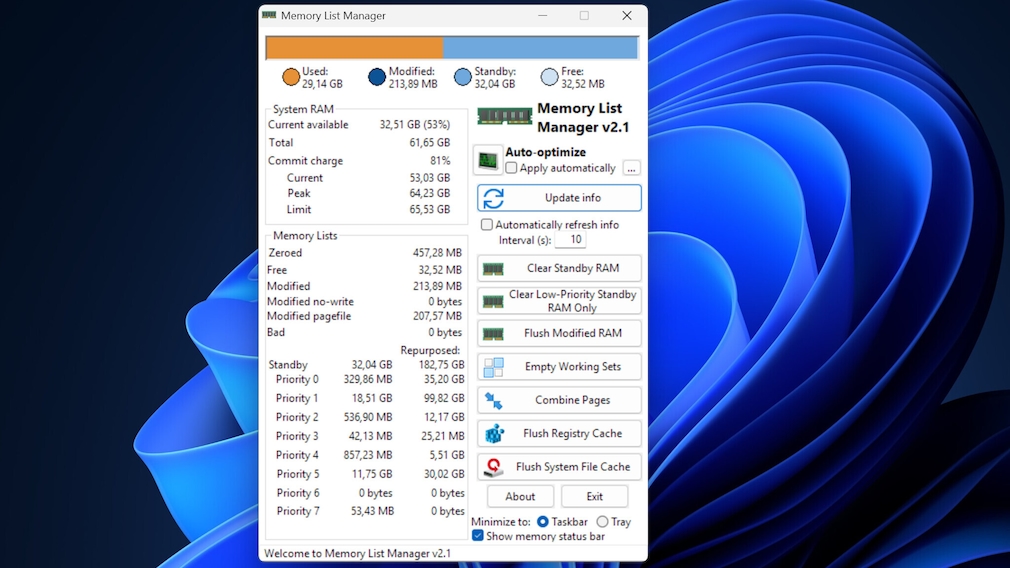Click the Combine Pages arrows icon
This screenshot has height=568, width=1010.
[493, 401]
